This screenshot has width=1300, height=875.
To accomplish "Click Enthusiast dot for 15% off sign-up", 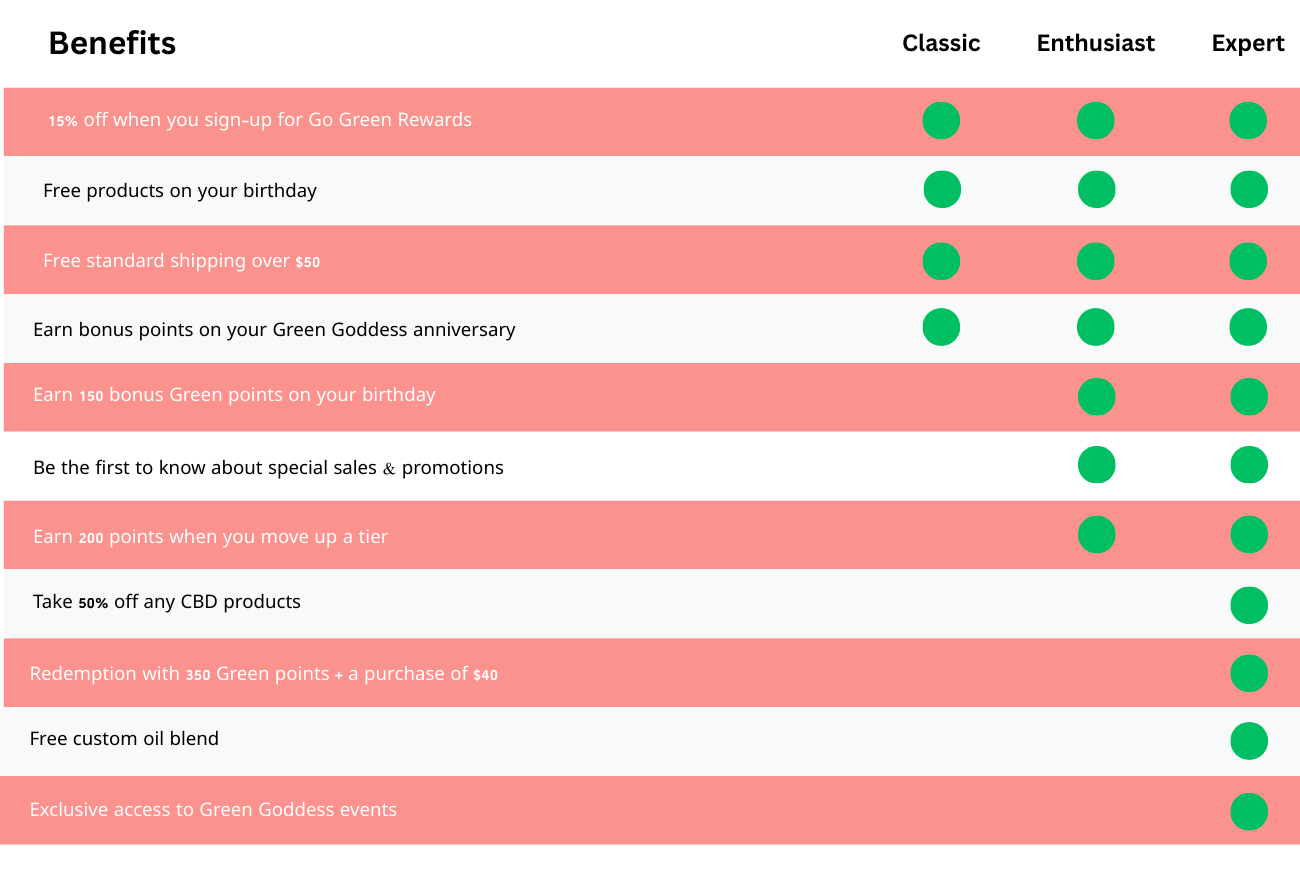I will point(1096,121).
